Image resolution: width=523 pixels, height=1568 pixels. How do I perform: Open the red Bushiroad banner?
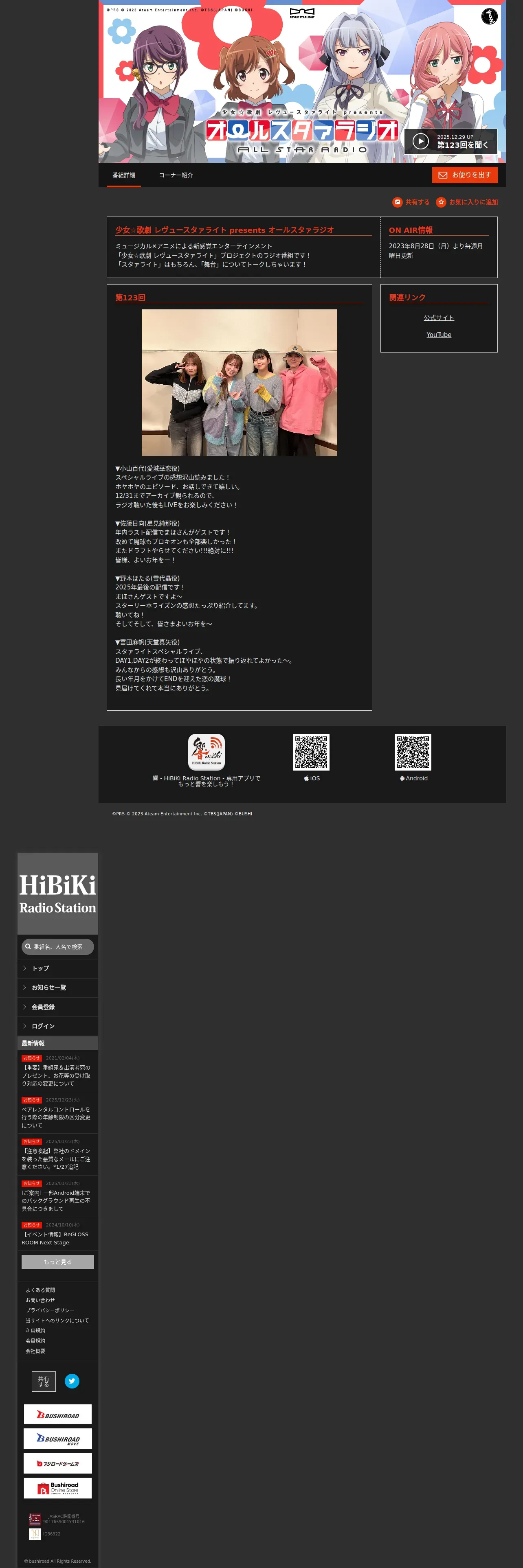(58, 1414)
